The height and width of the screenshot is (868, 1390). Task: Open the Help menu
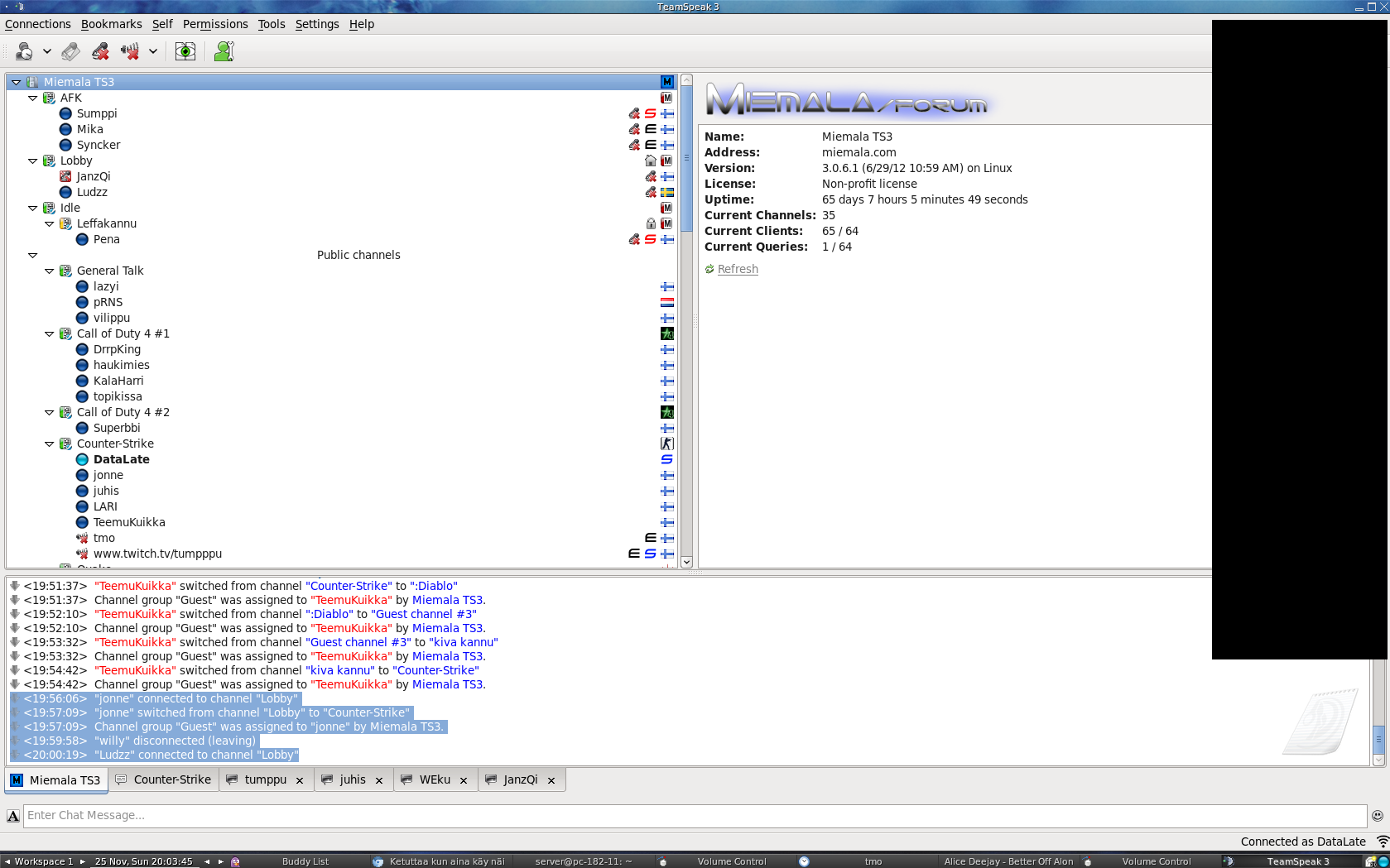pyautogui.click(x=362, y=24)
